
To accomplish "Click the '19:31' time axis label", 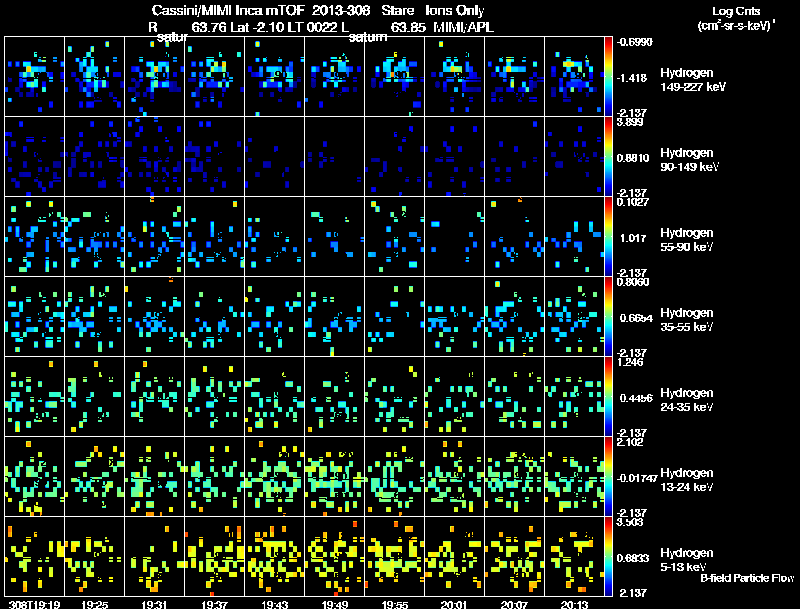I will (155, 604).
